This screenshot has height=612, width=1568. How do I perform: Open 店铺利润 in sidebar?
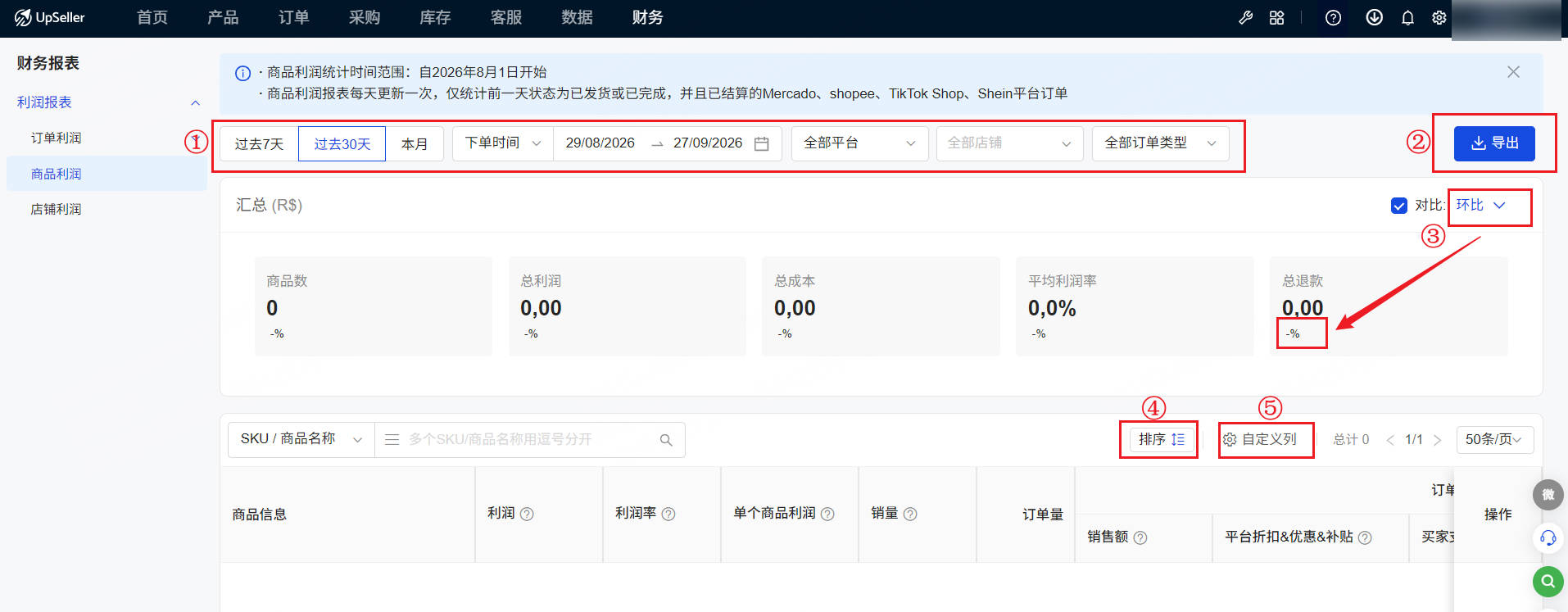57,209
